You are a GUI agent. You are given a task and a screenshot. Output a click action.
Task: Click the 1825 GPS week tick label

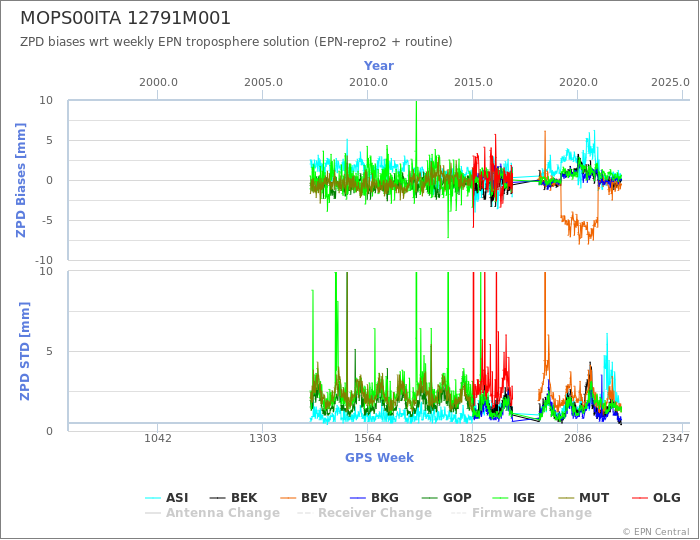tap(472, 438)
